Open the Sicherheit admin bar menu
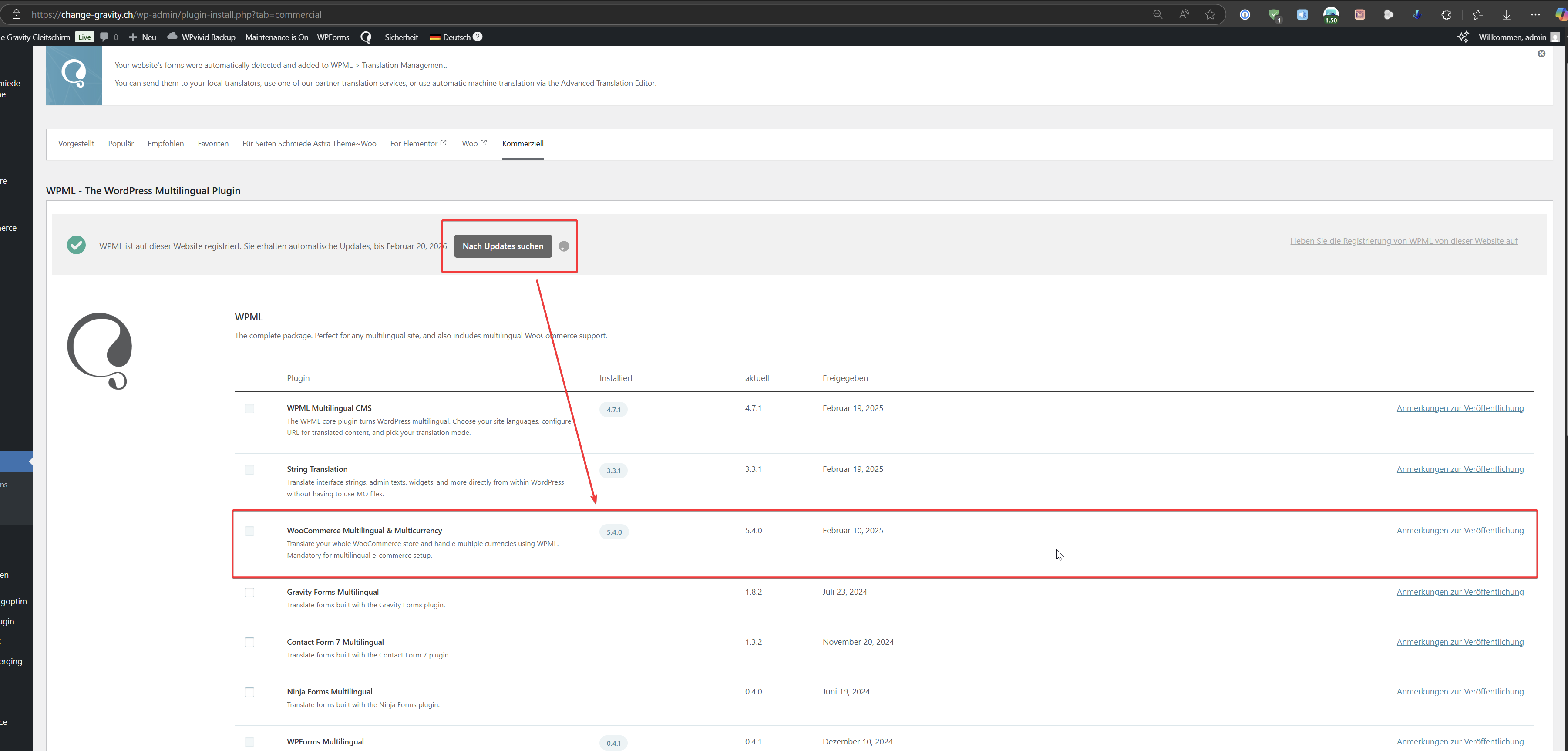 coord(401,37)
